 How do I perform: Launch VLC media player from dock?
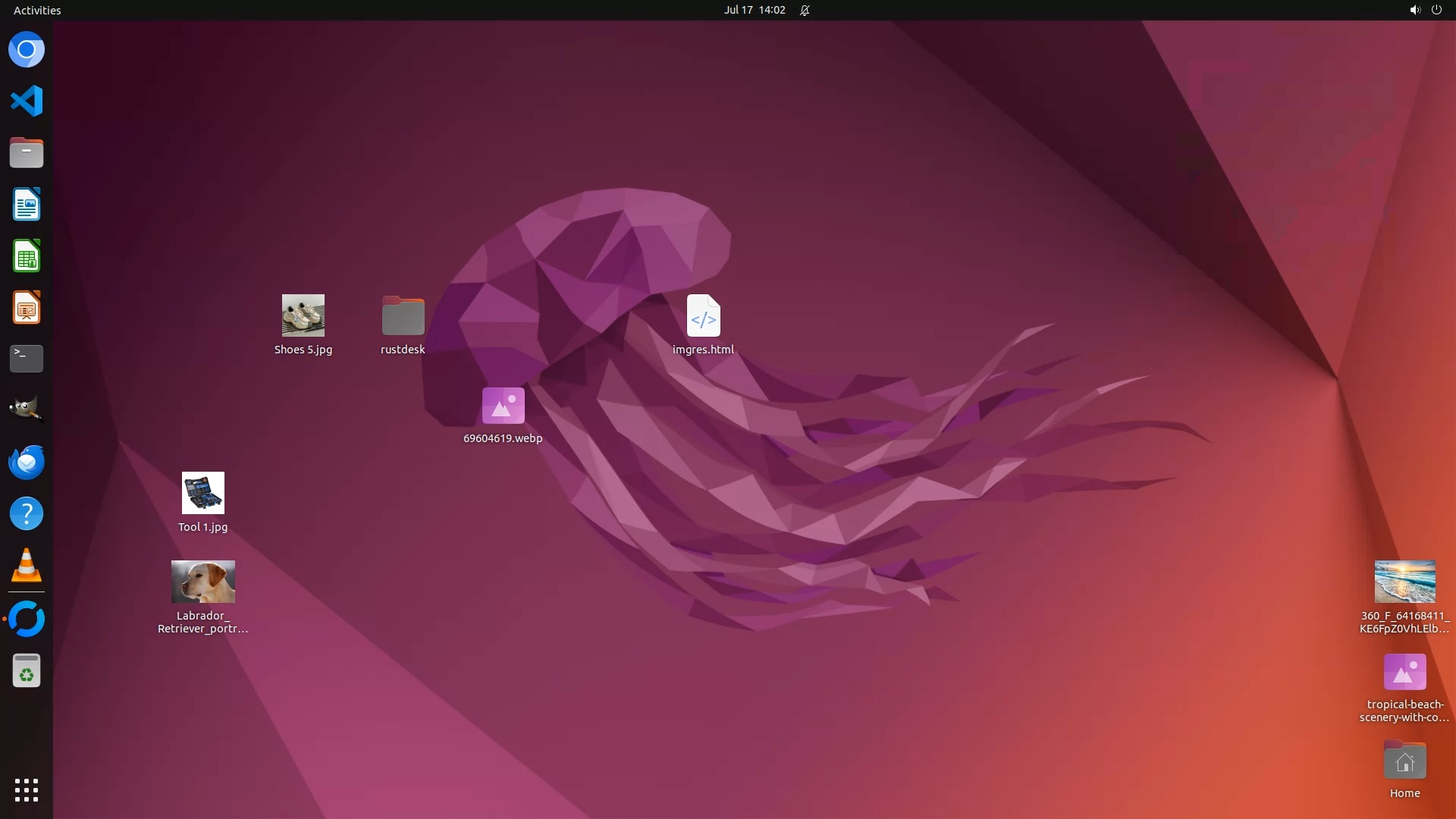[x=27, y=566]
